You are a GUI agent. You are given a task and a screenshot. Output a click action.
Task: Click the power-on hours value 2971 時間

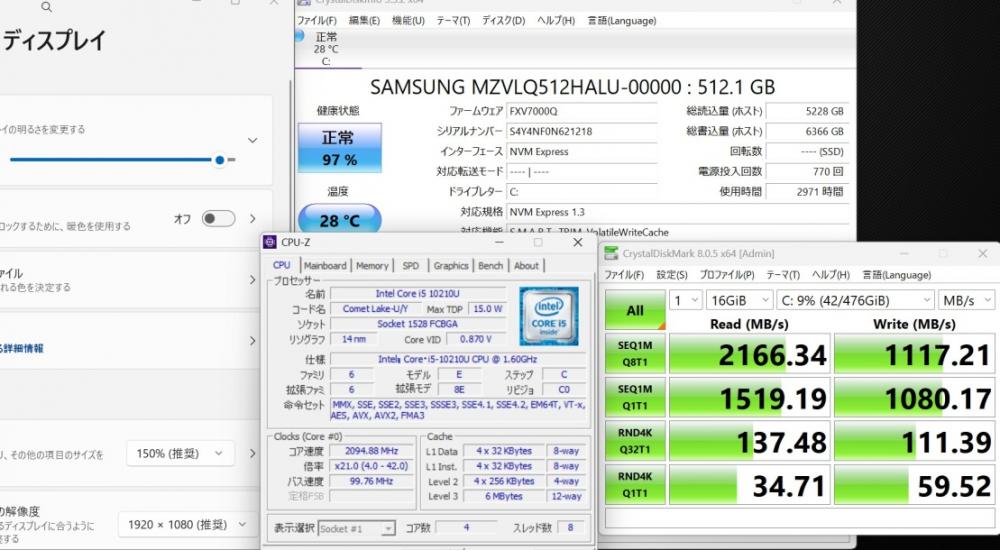click(x=807, y=191)
